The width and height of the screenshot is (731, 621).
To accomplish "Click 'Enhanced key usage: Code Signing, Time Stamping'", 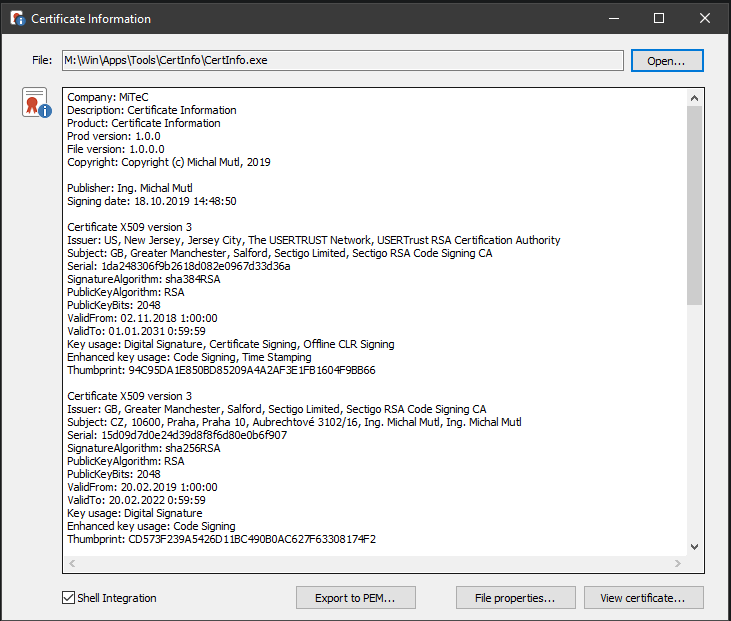I will tap(189, 357).
